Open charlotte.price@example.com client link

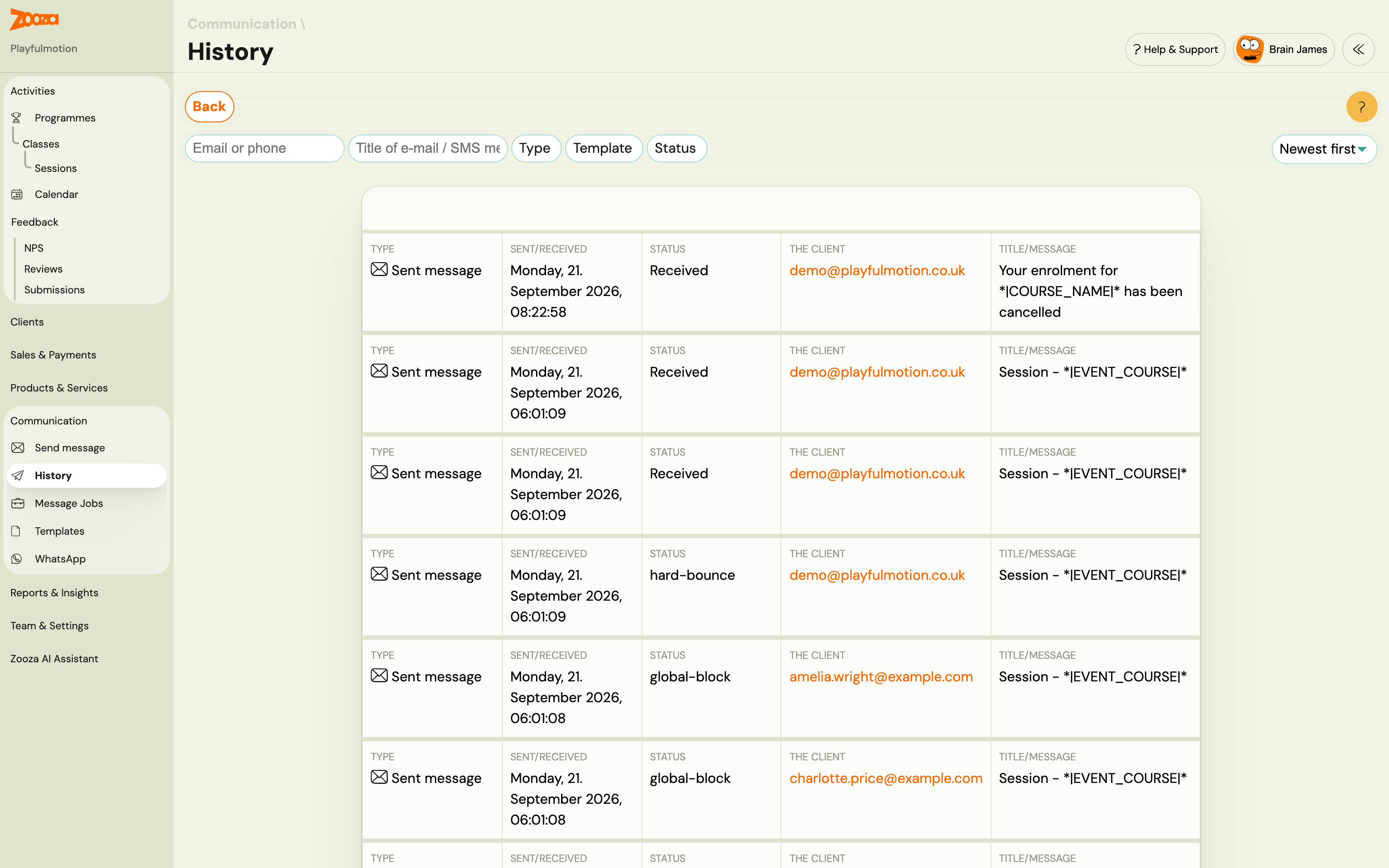pyautogui.click(x=885, y=779)
